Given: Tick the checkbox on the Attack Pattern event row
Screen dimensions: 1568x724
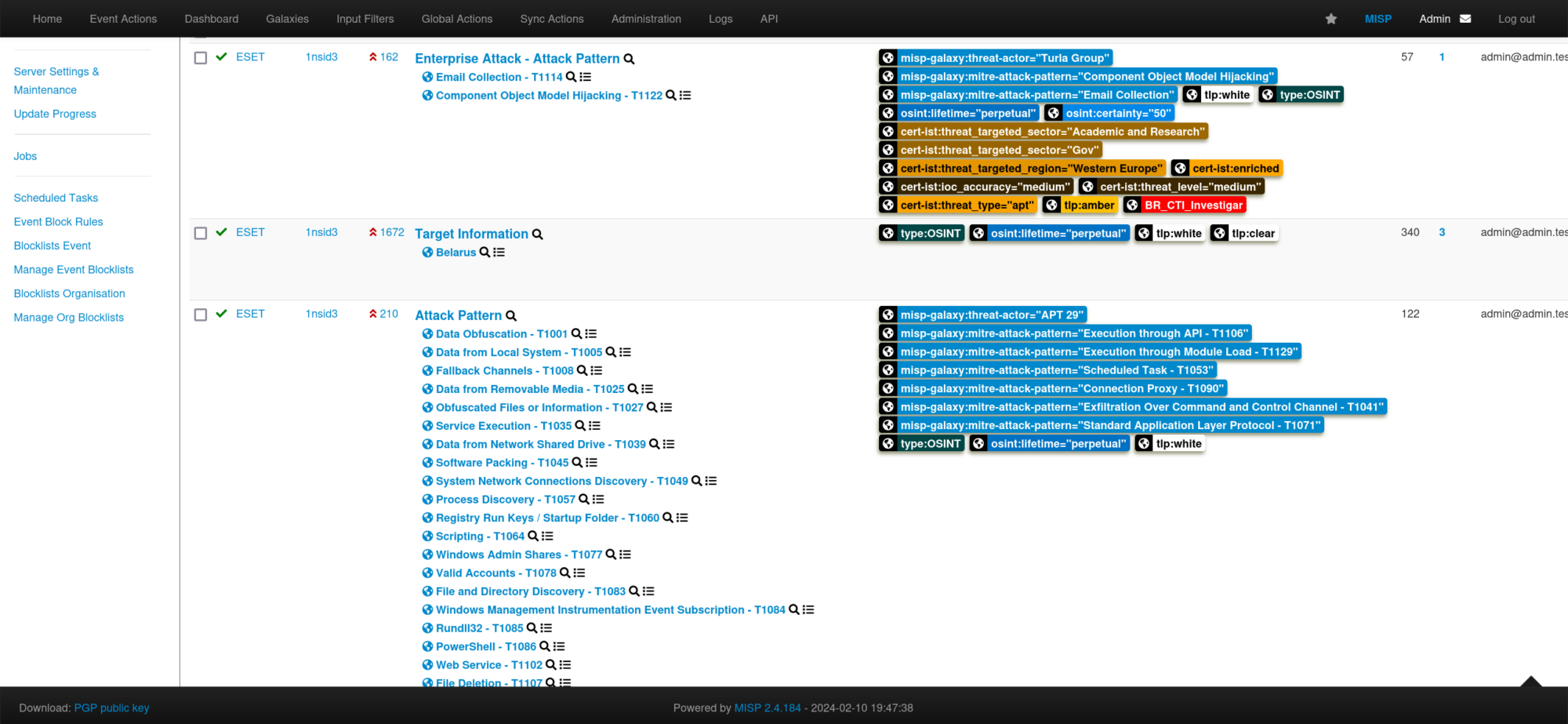Looking at the screenshot, I should click(201, 314).
